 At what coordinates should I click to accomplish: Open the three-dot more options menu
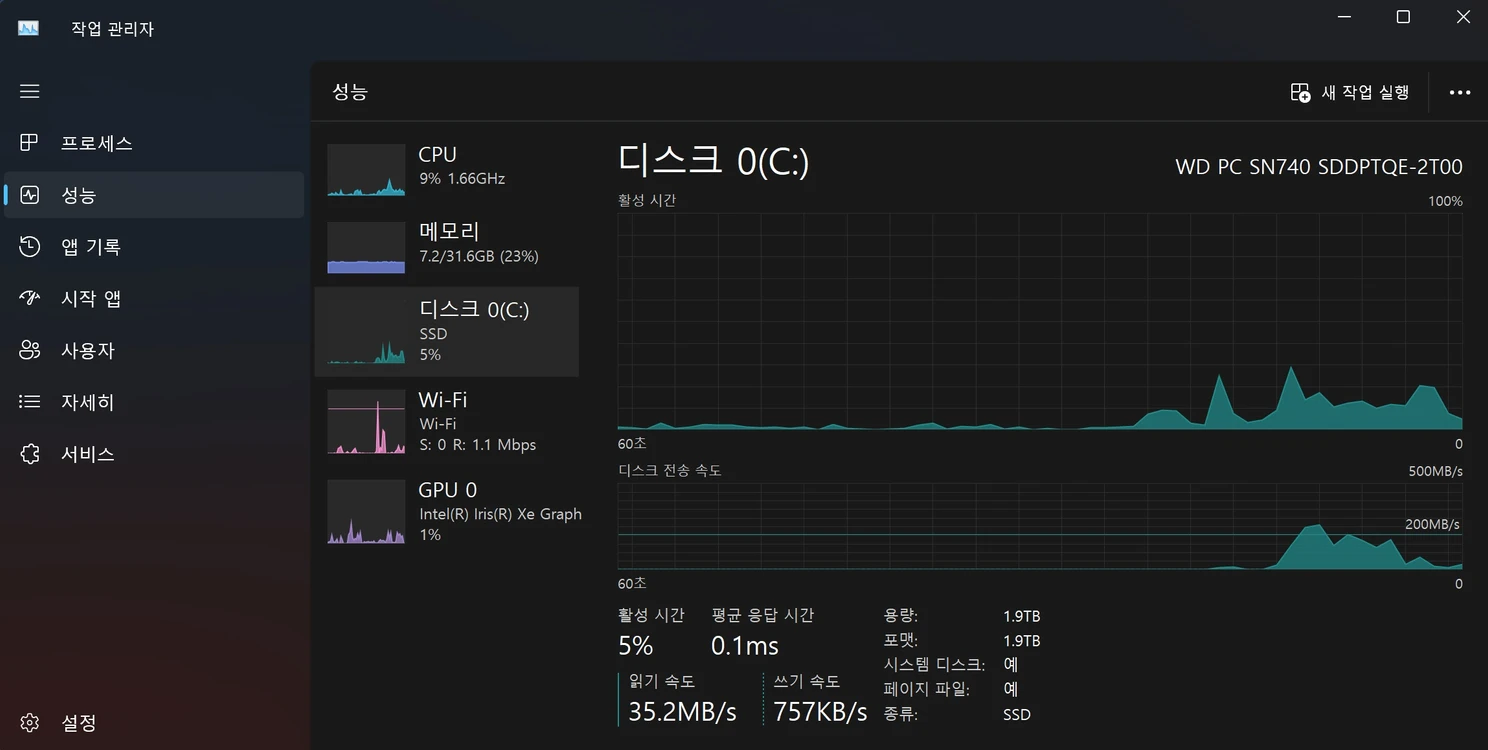[1460, 92]
